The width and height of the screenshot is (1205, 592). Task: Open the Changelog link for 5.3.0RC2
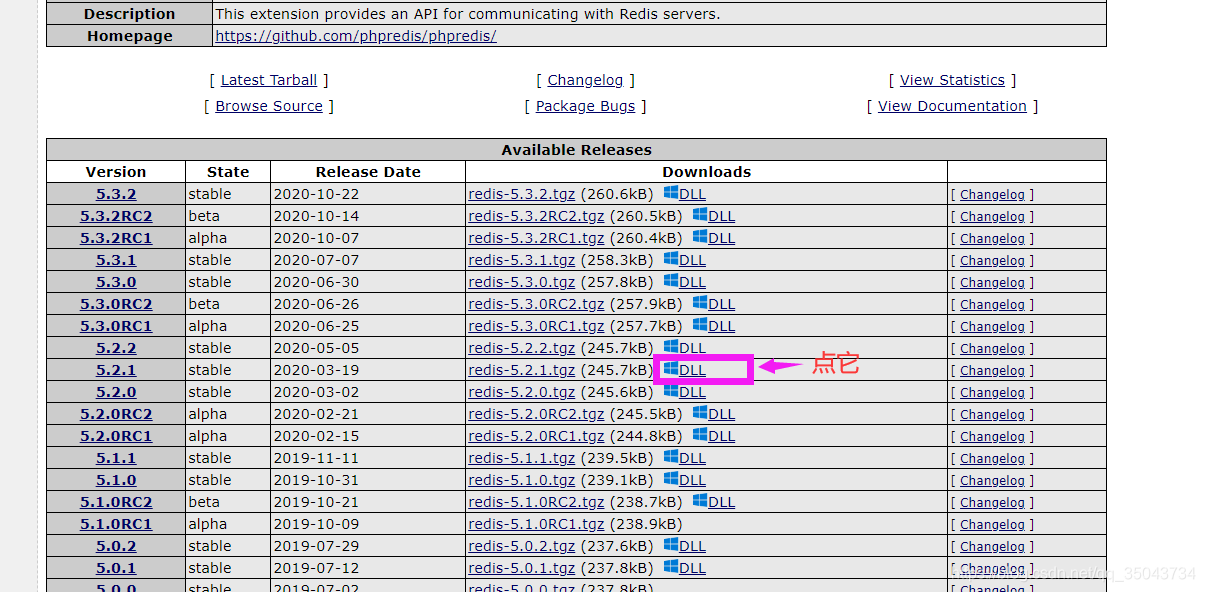[992, 305]
